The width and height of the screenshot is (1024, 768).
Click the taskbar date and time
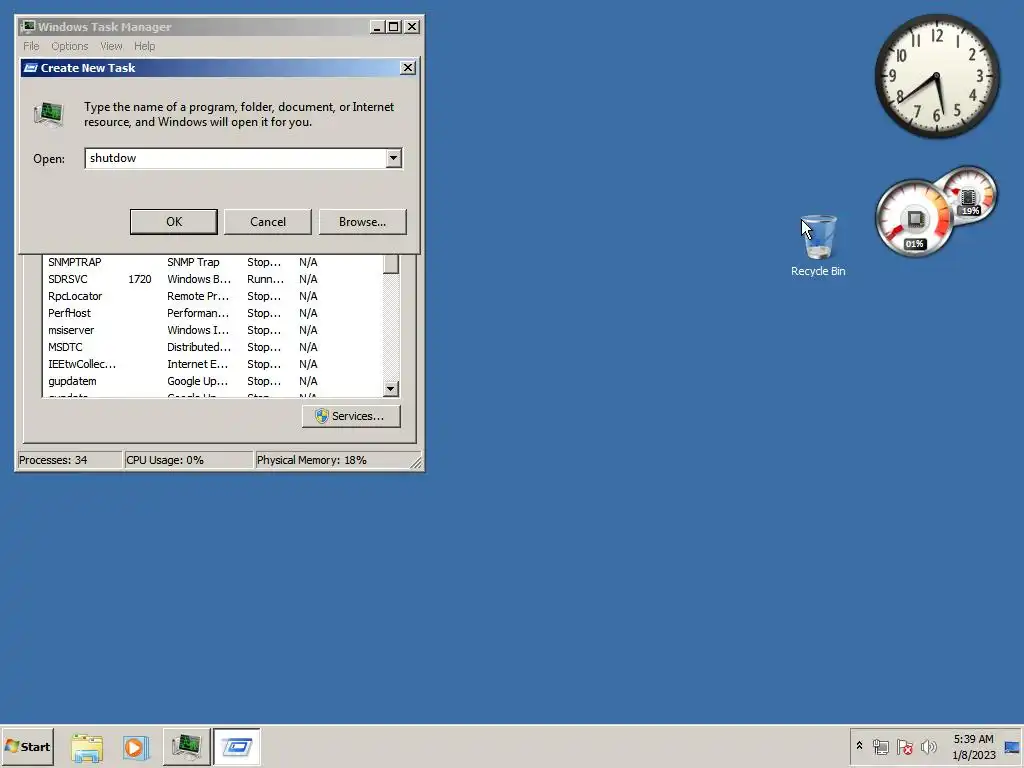click(973, 747)
